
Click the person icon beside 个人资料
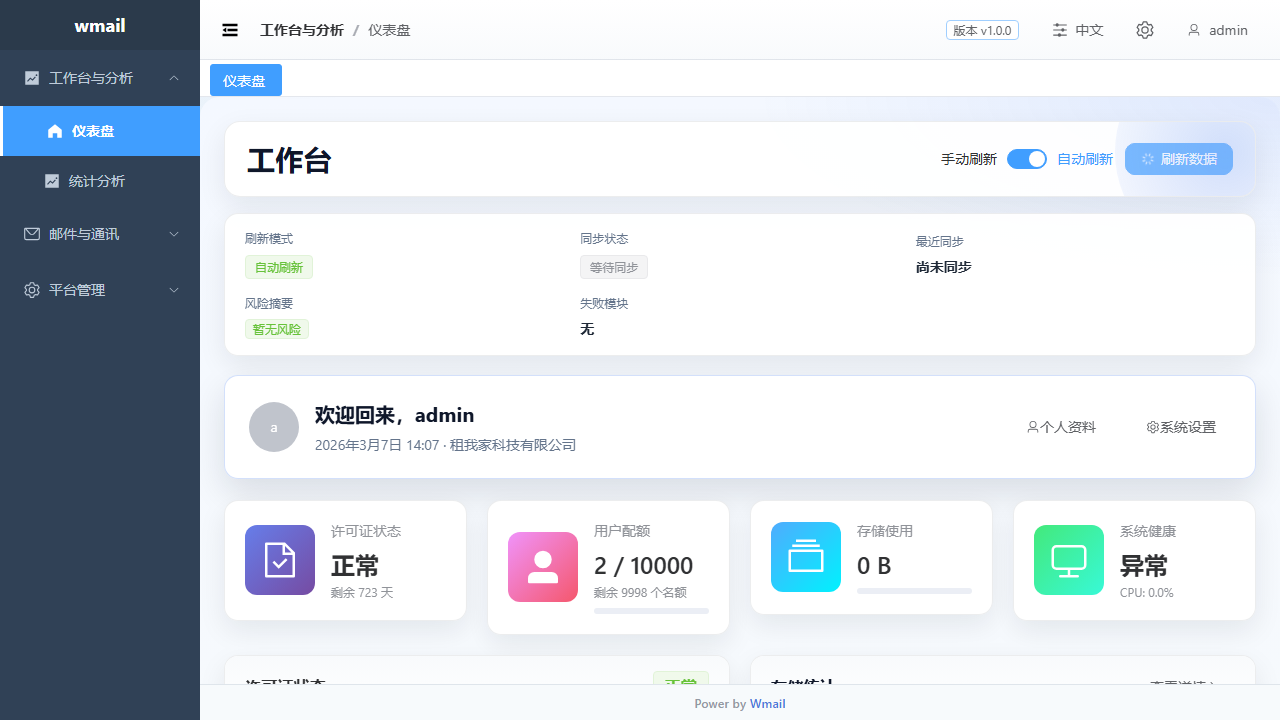click(1033, 427)
